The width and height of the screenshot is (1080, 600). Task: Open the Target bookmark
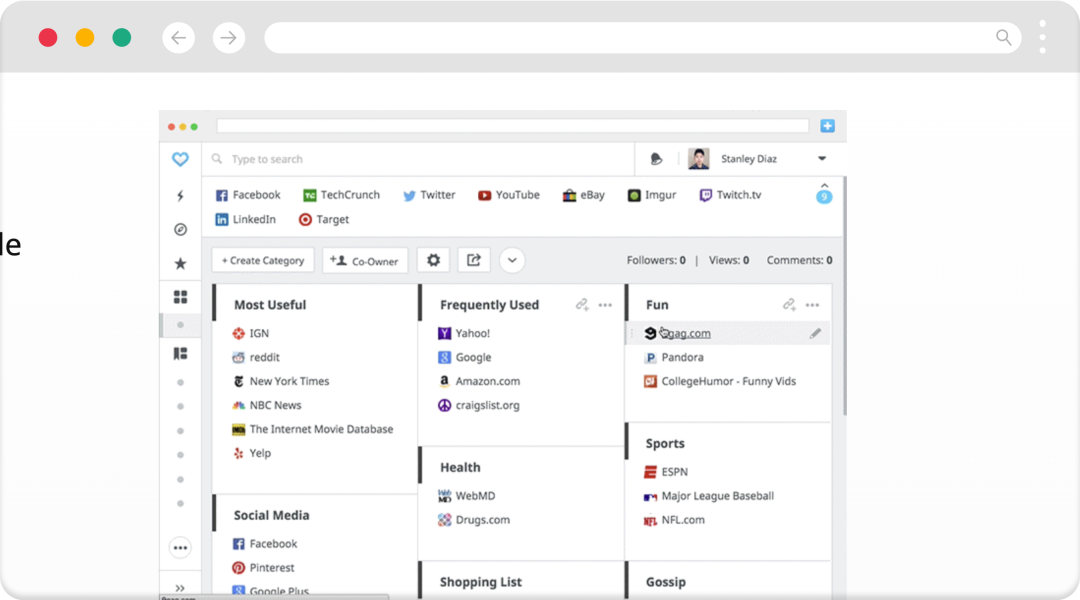324,219
